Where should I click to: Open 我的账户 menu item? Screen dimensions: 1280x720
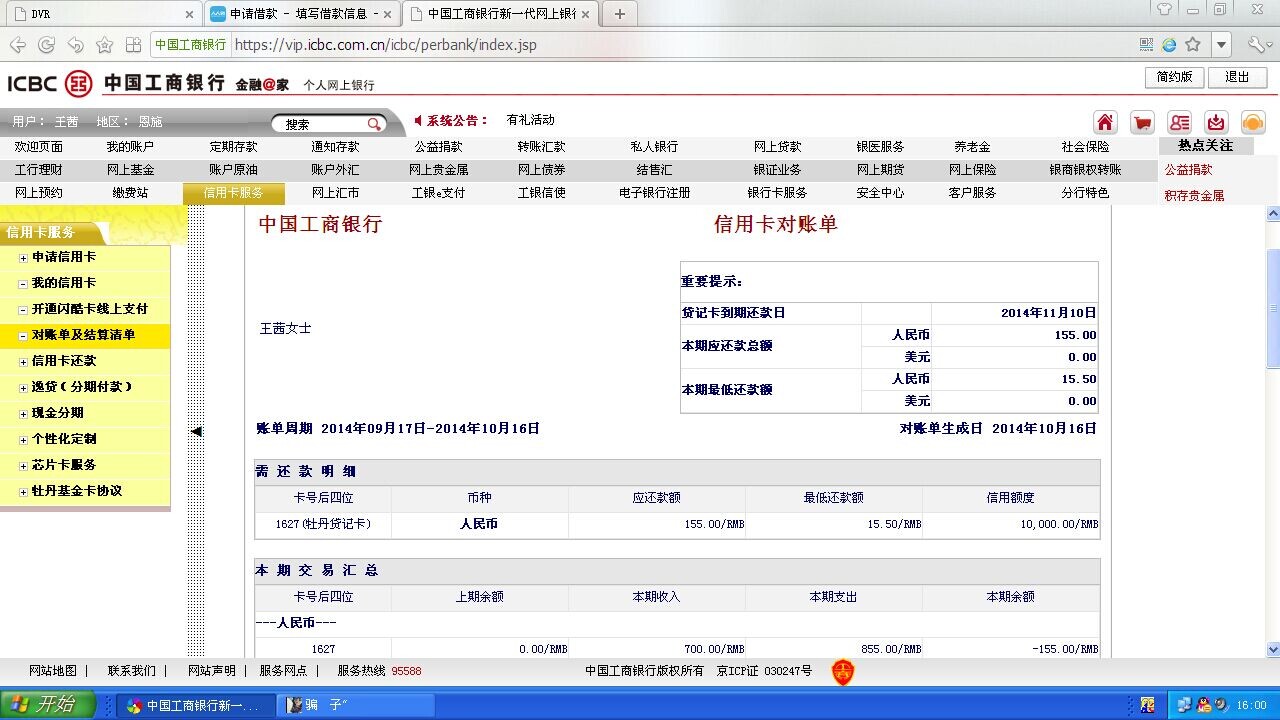coord(130,147)
